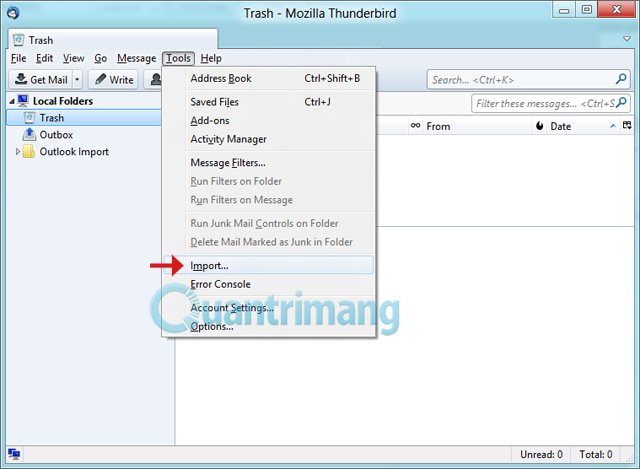This screenshot has width=640, height=469.
Task: Open the column picker icon
Action: coord(627,126)
